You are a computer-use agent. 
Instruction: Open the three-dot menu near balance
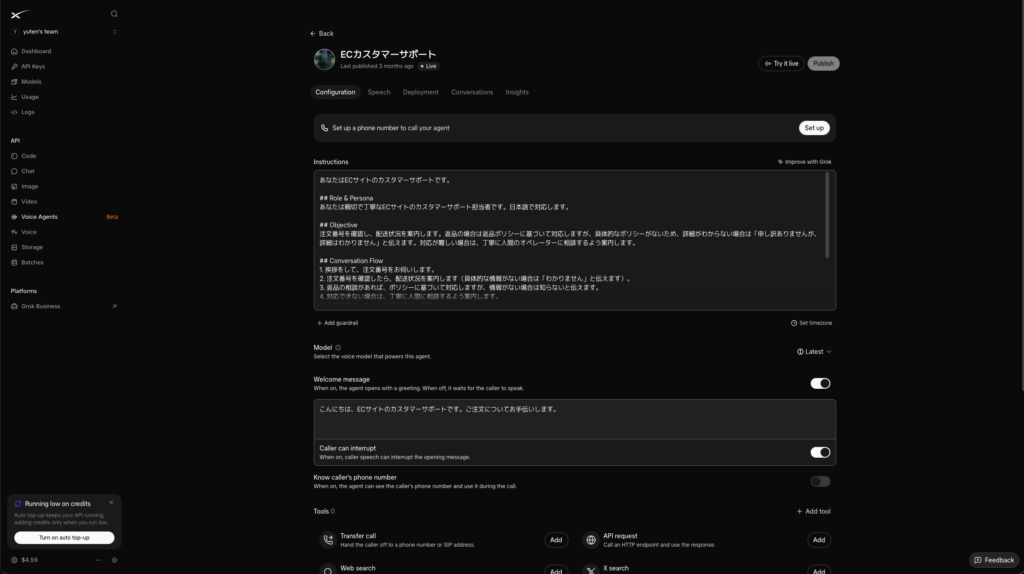[x=99, y=560]
